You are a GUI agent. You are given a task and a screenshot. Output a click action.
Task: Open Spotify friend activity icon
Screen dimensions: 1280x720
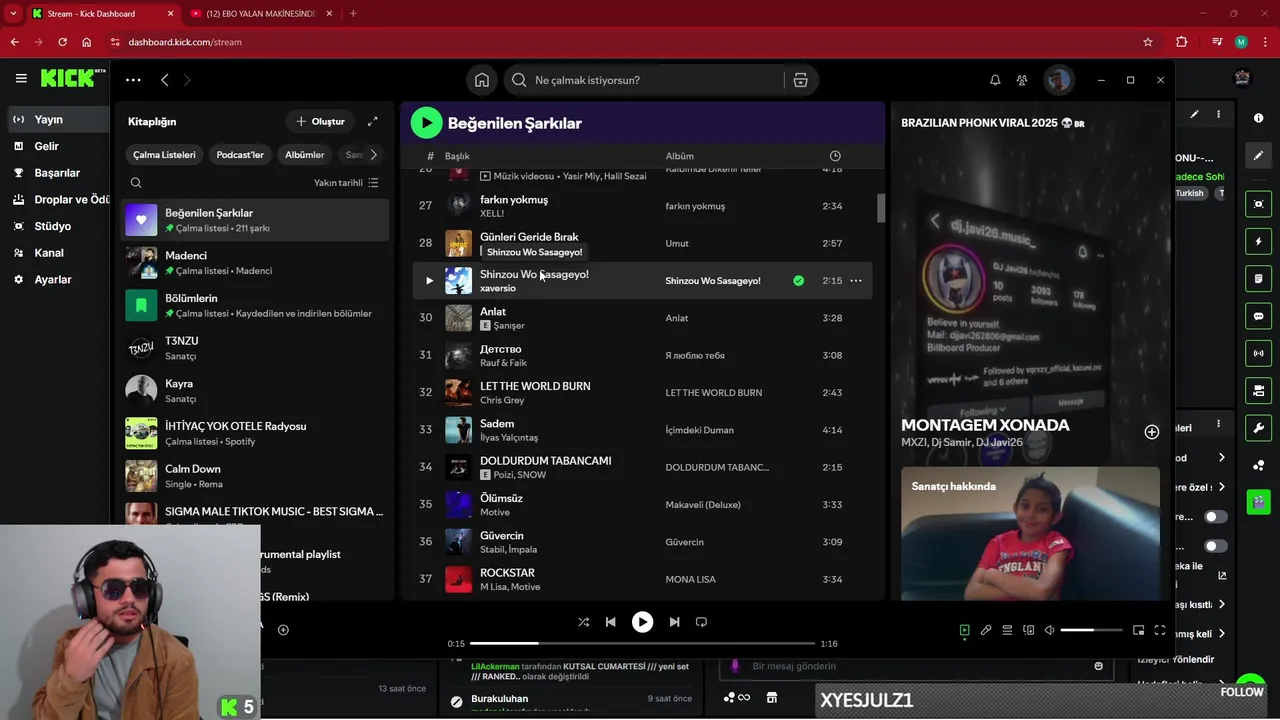coord(1022,80)
